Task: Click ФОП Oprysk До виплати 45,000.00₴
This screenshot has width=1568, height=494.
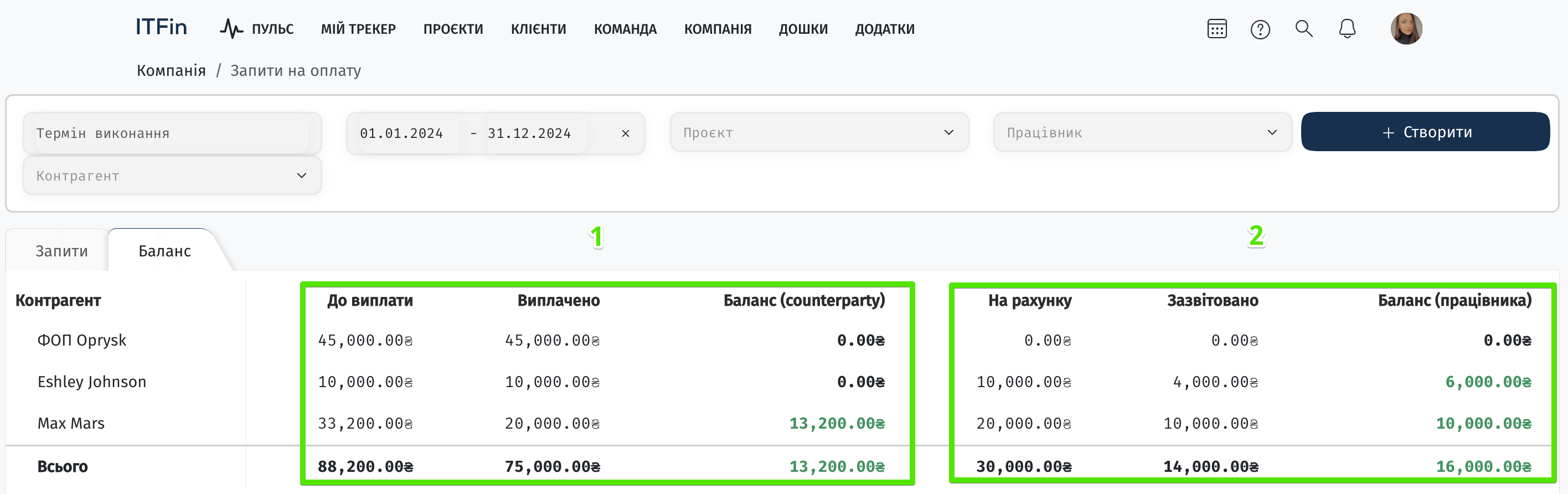Action: point(365,341)
